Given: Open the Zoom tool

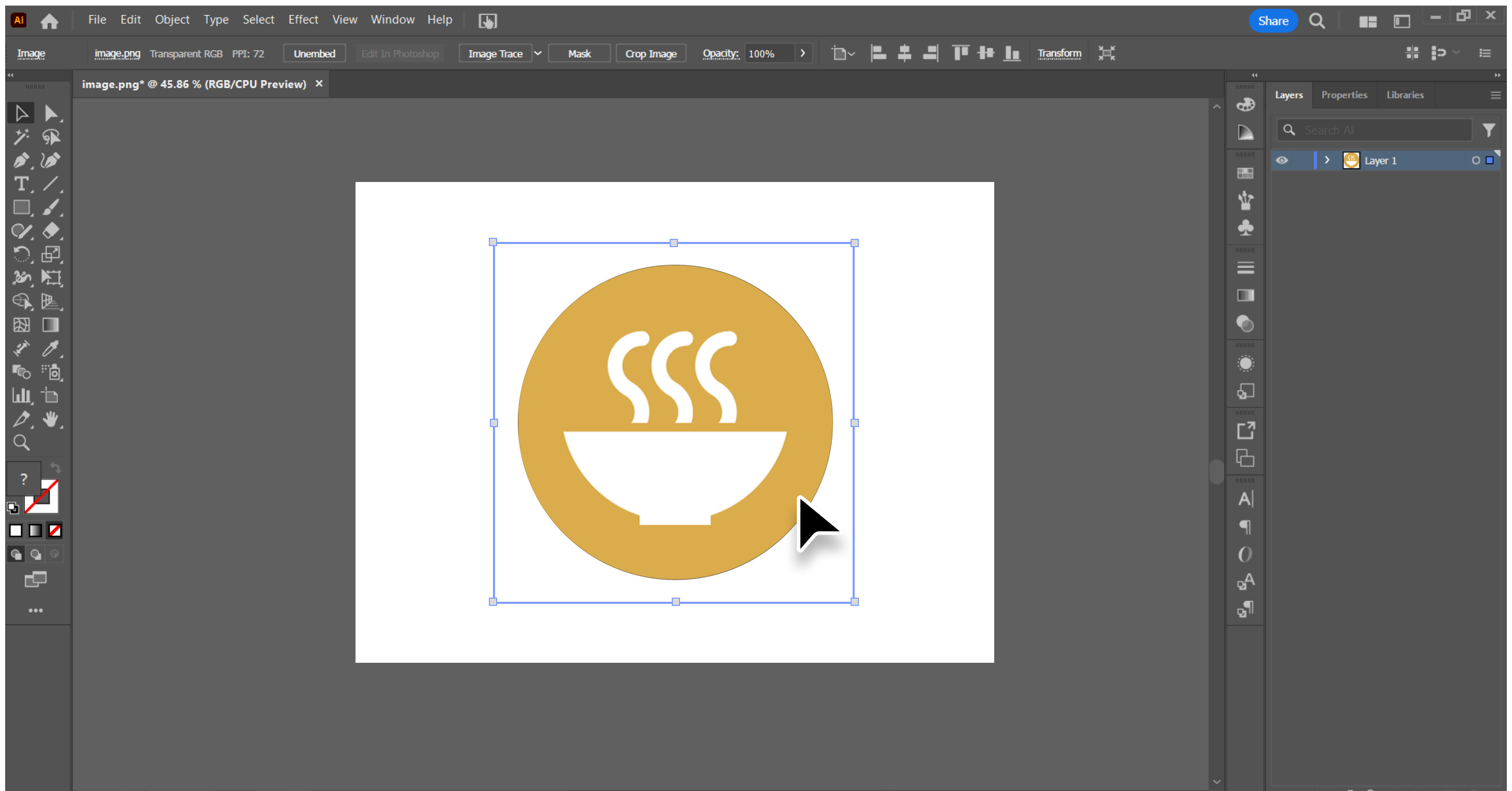Looking at the screenshot, I should [x=22, y=442].
